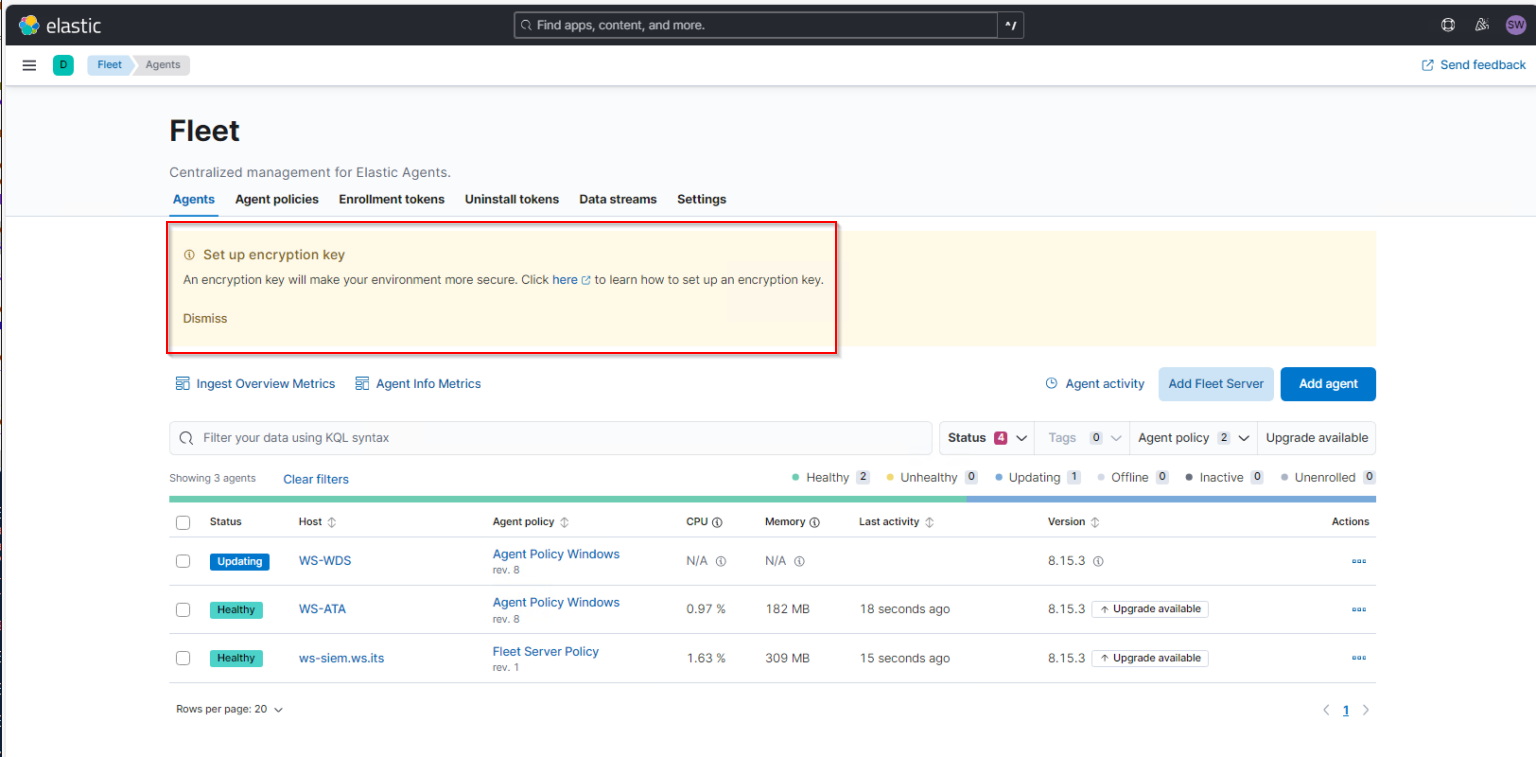Open Agent Policy Windows for WS-ATA

[556, 603]
